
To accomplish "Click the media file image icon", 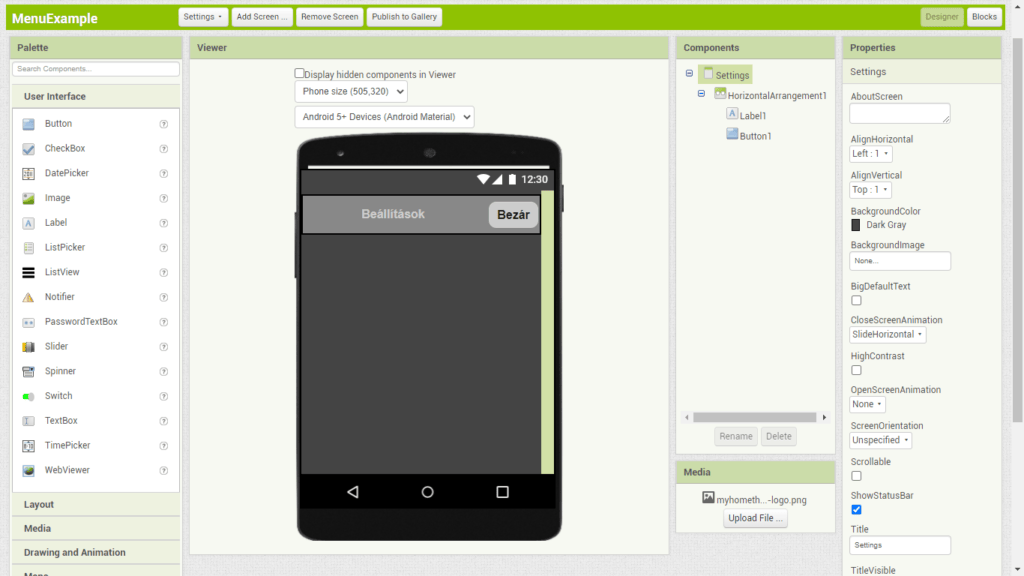I will click(708, 498).
